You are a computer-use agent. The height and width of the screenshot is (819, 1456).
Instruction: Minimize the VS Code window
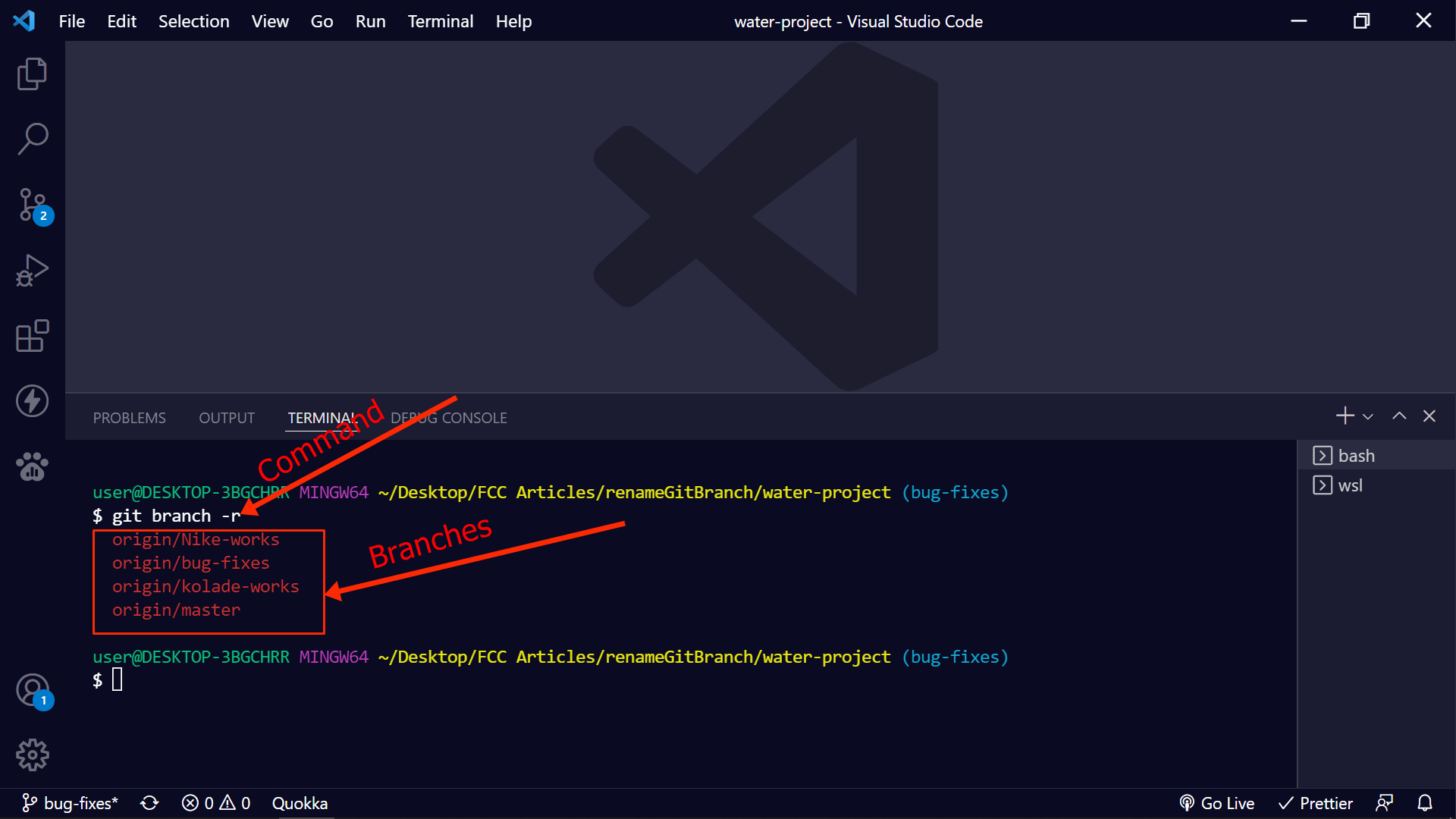click(x=1299, y=20)
